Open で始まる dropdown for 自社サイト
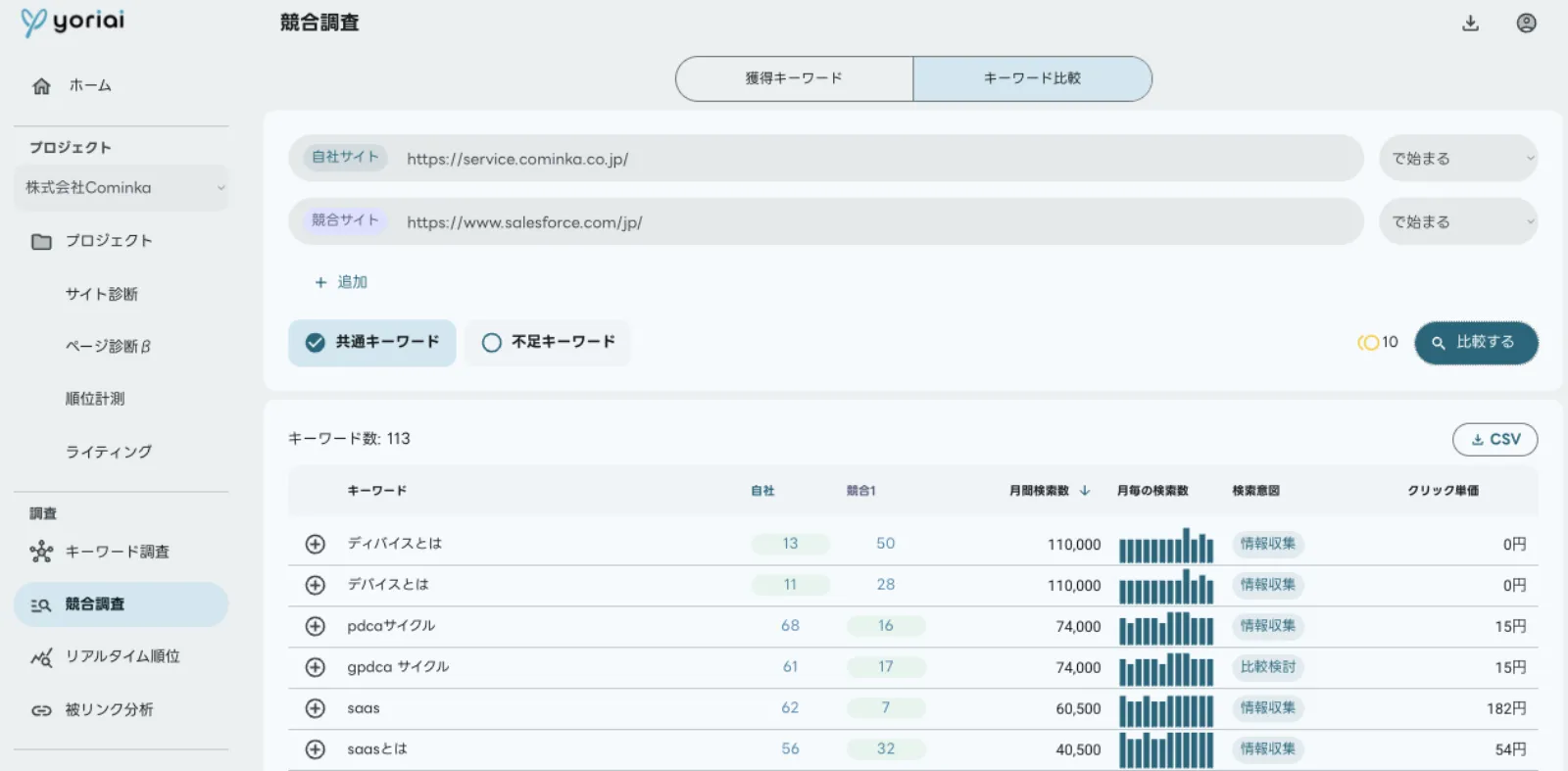The image size is (1568, 771). pyautogui.click(x=1458, y=159)
